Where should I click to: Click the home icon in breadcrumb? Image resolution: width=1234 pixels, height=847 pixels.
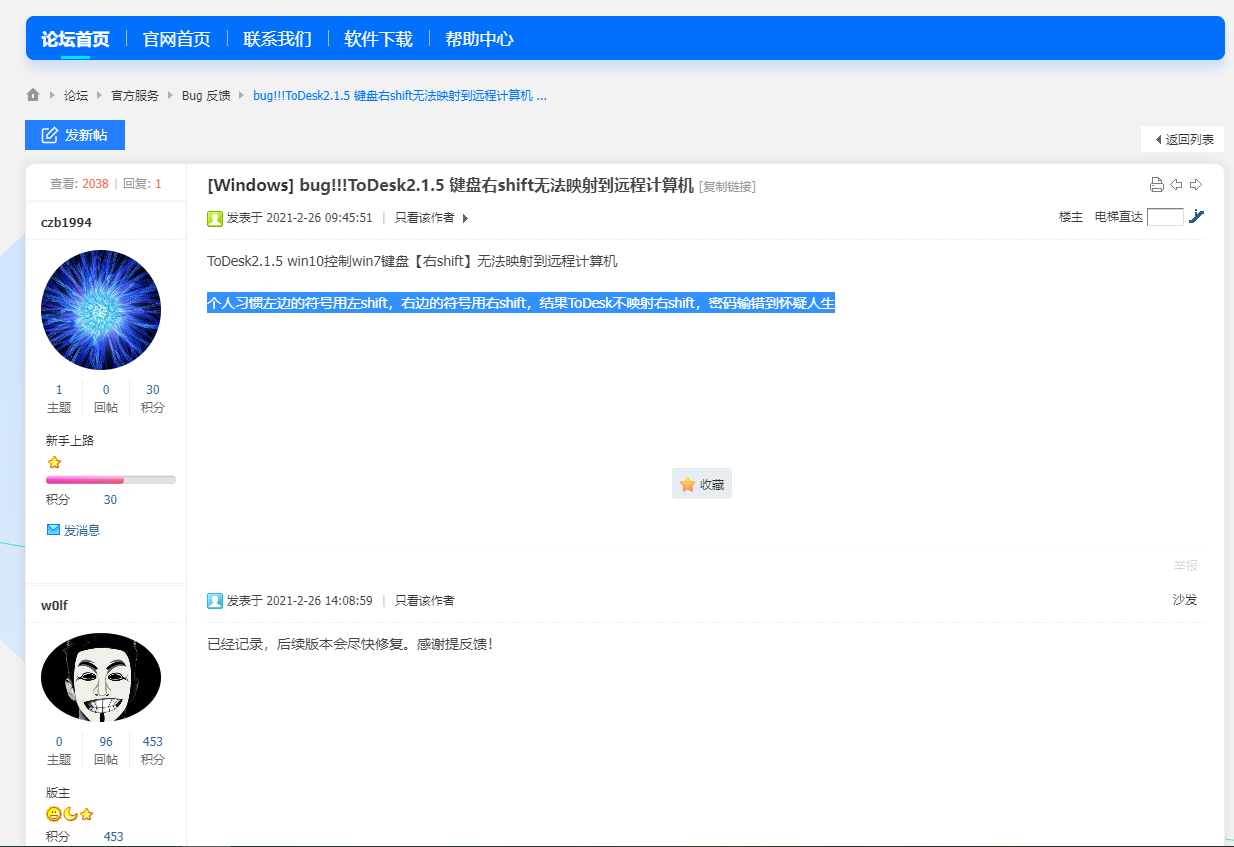click(x=33, y=95)
